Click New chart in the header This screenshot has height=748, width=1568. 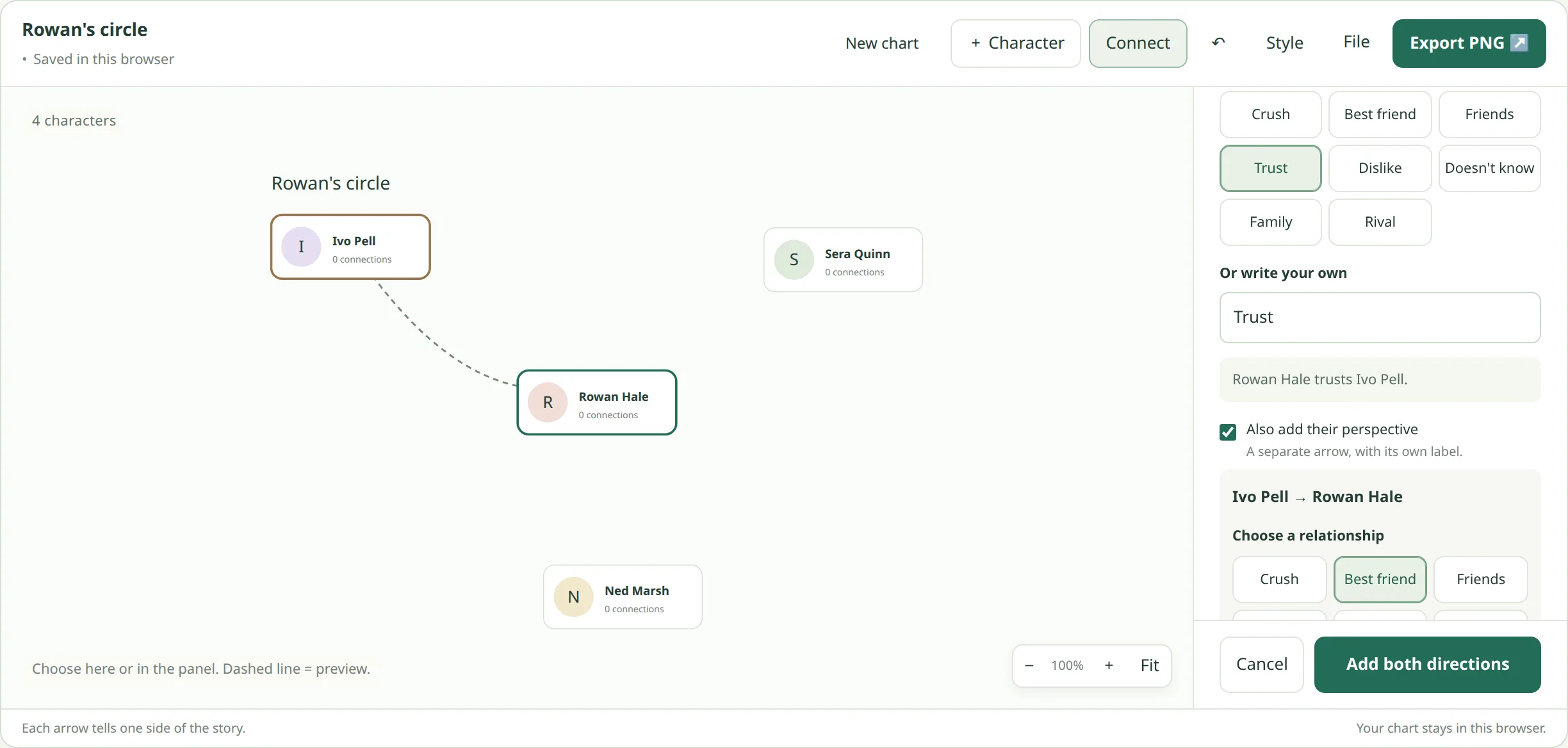[881, 43]
